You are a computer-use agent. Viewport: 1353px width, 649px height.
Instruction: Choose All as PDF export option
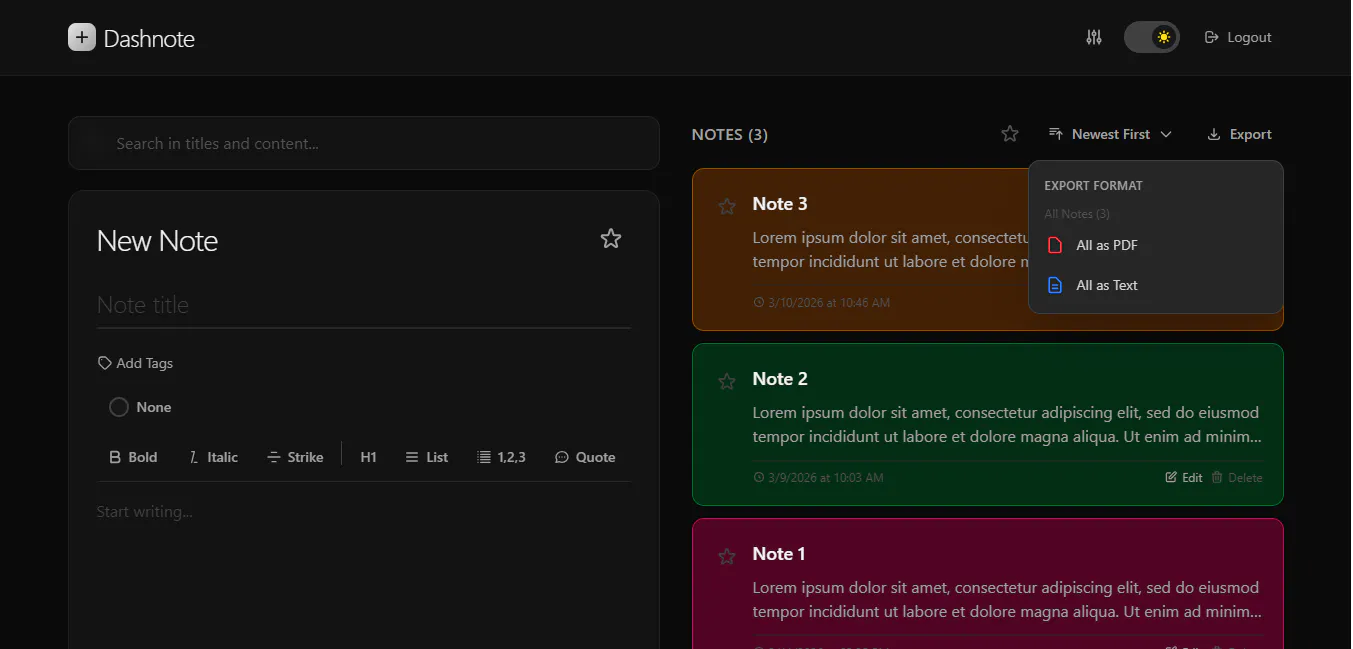coord(1155,245)
